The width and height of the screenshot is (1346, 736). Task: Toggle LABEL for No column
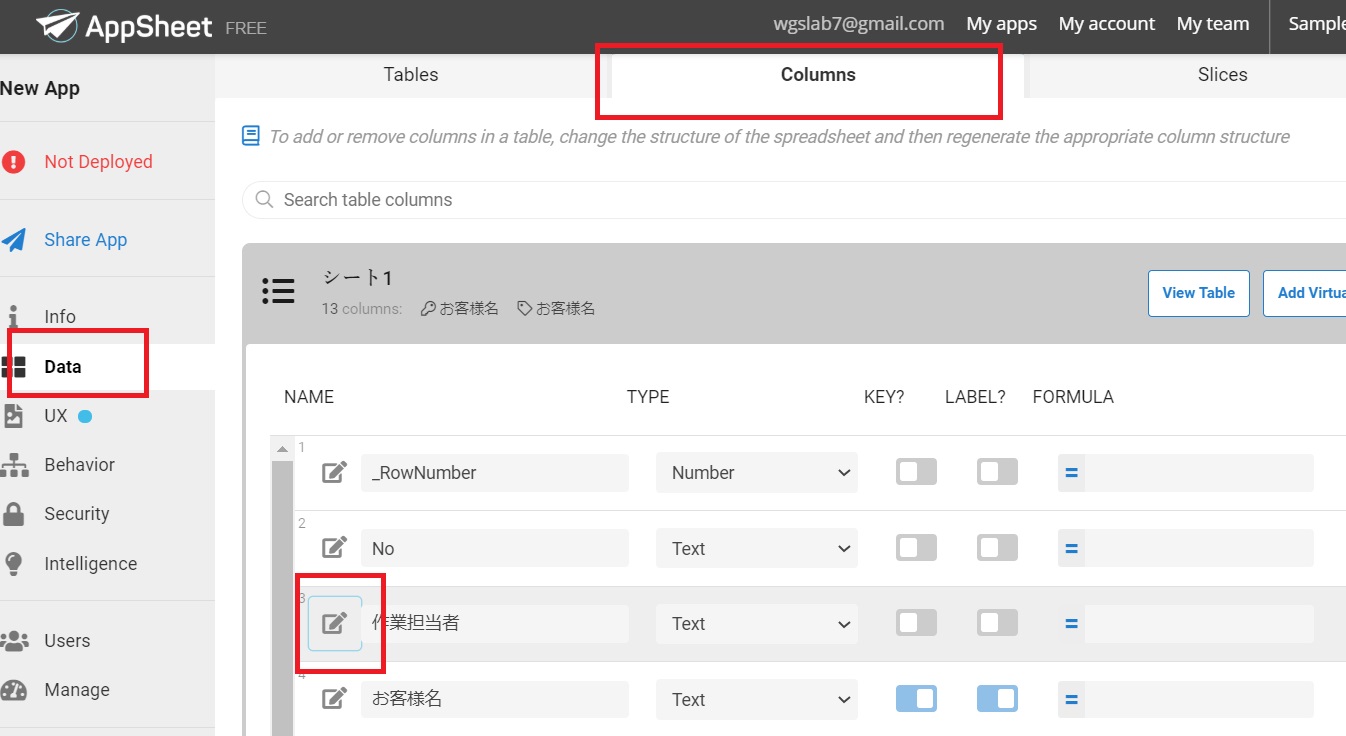tap(997, 548)
